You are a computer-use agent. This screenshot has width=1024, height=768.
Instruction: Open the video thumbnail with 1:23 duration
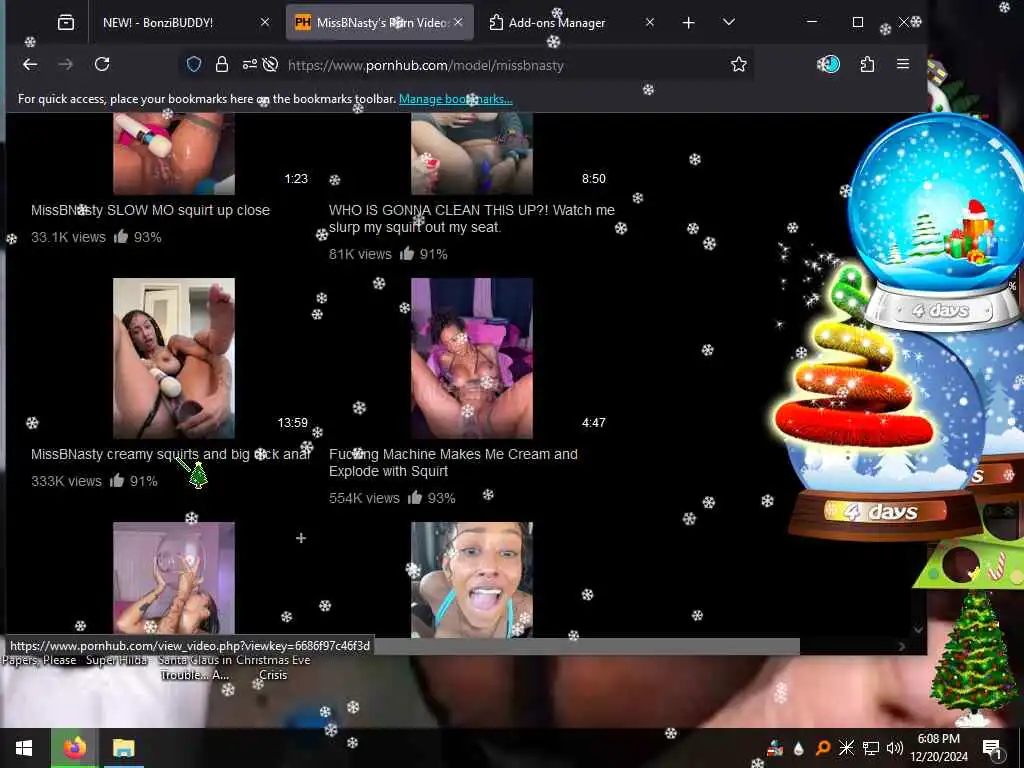[x=174, y=153]
